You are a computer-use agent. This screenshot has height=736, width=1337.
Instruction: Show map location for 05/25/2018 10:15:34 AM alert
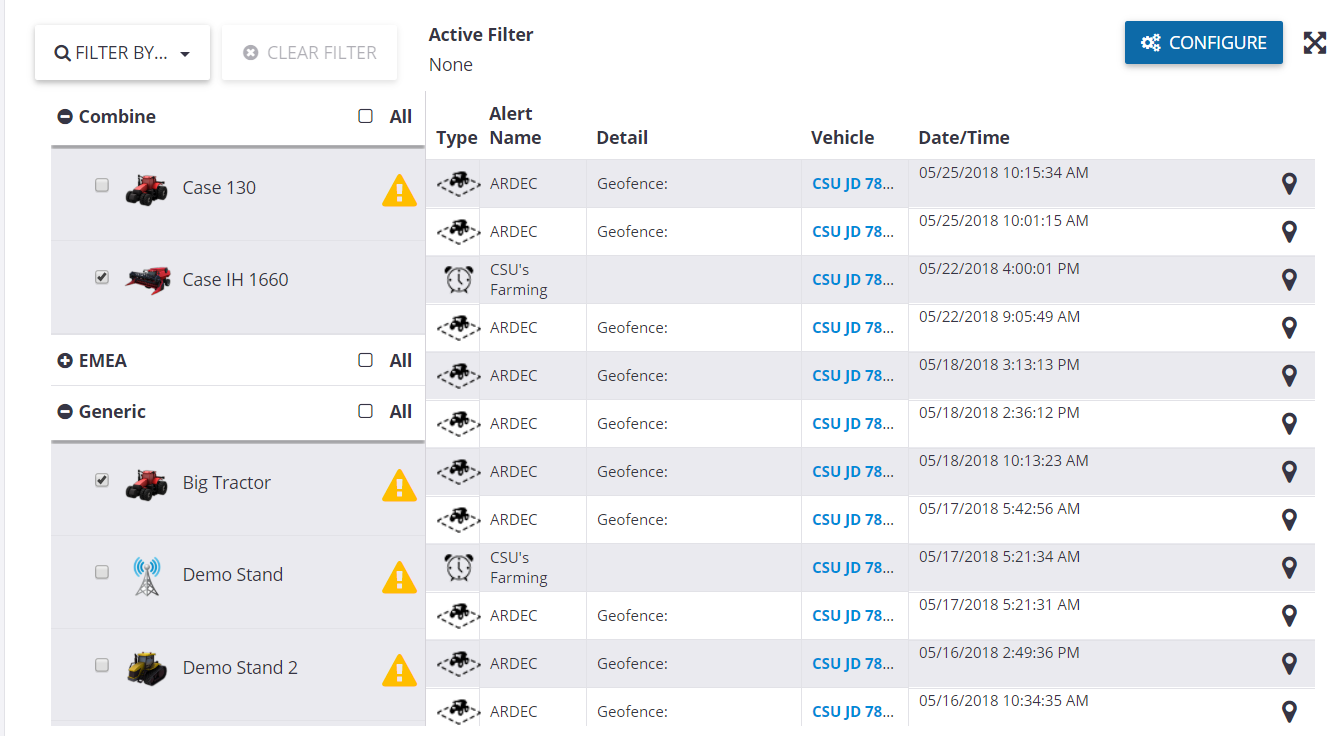[x=1289, y=184]
